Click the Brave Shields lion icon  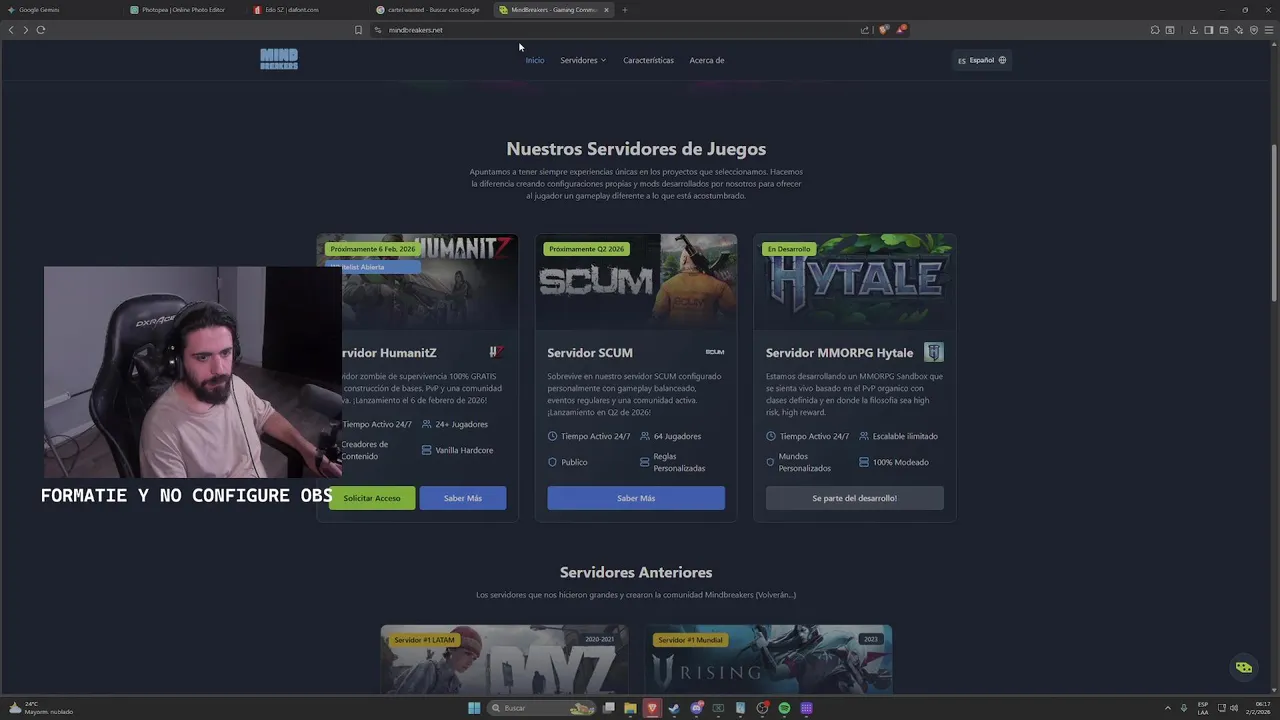tap(883, 30)
